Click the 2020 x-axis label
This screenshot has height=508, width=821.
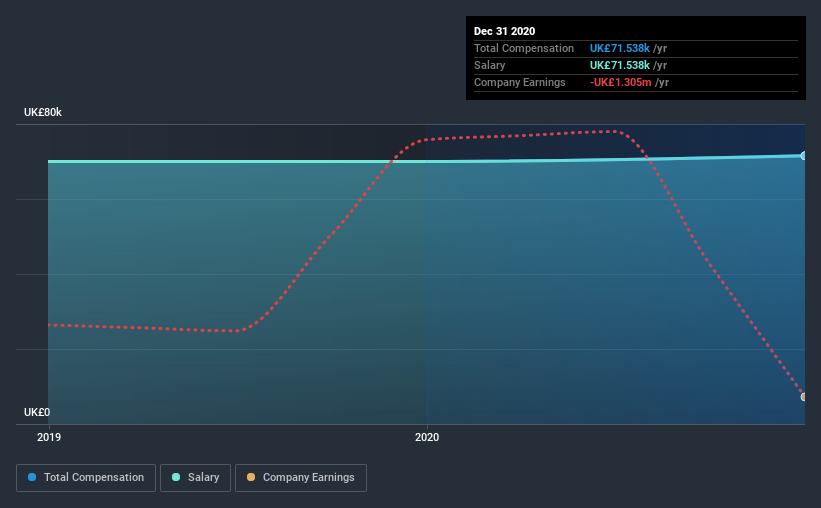[427, 437]
